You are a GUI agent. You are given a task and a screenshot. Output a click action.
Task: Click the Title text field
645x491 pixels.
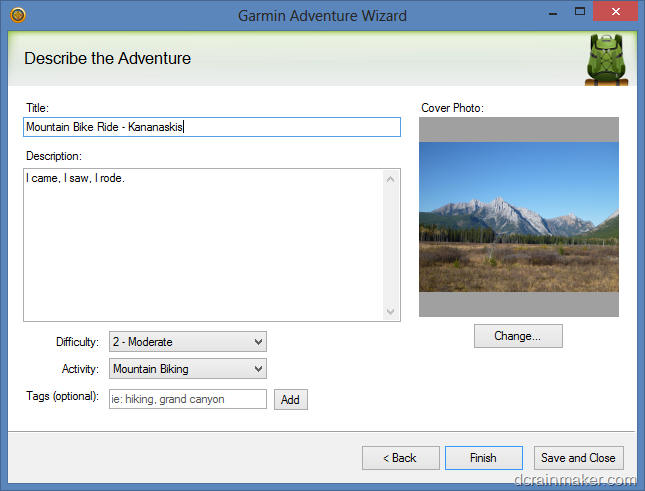[212, 127]
